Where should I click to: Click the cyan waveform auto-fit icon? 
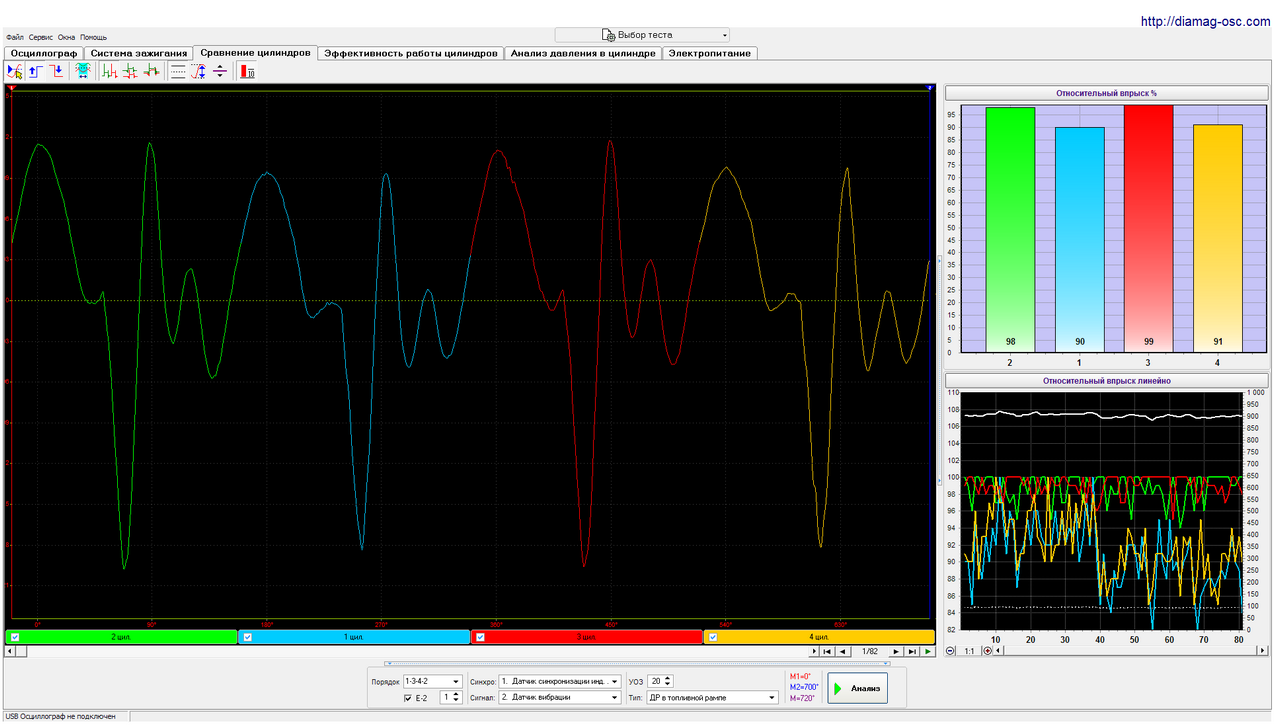[83, 71]
